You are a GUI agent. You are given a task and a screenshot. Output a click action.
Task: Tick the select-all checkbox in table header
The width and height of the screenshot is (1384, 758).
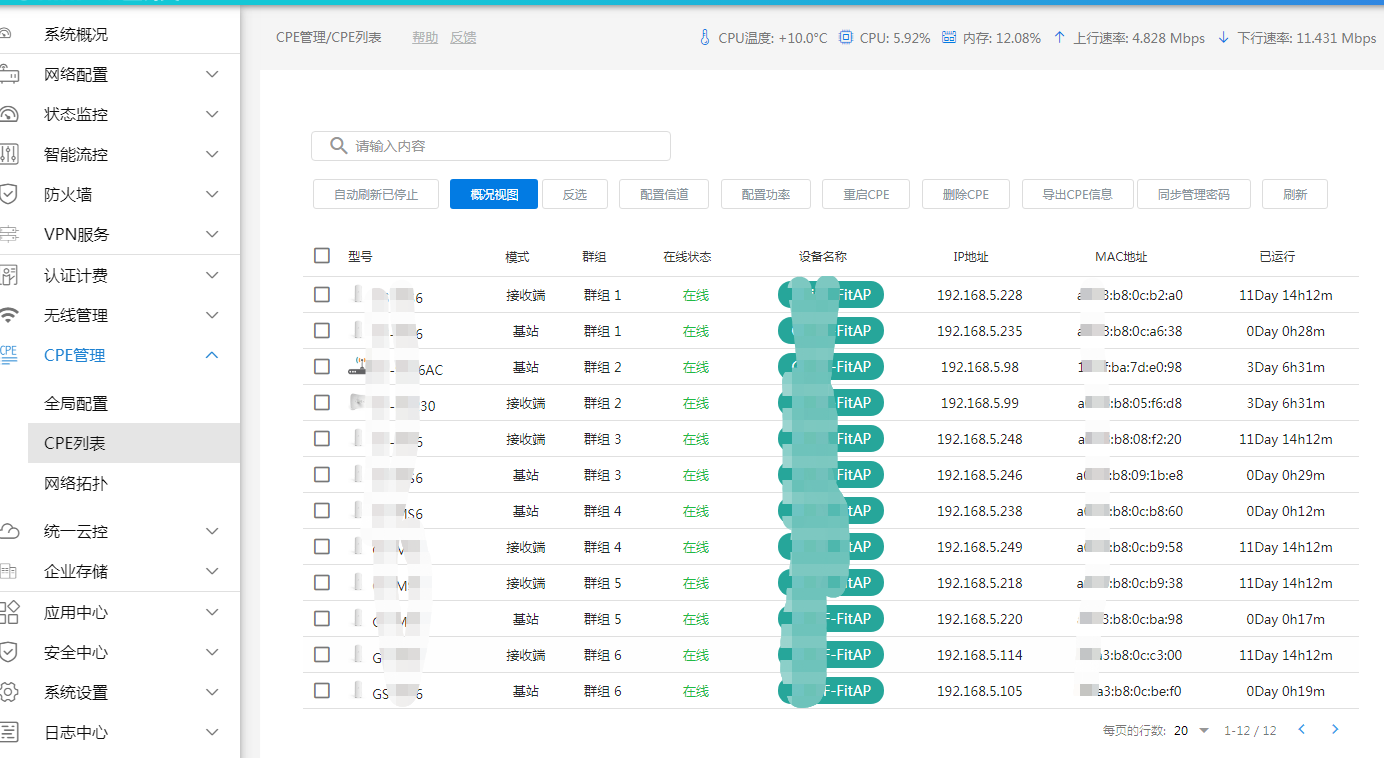tap(321, 256)
